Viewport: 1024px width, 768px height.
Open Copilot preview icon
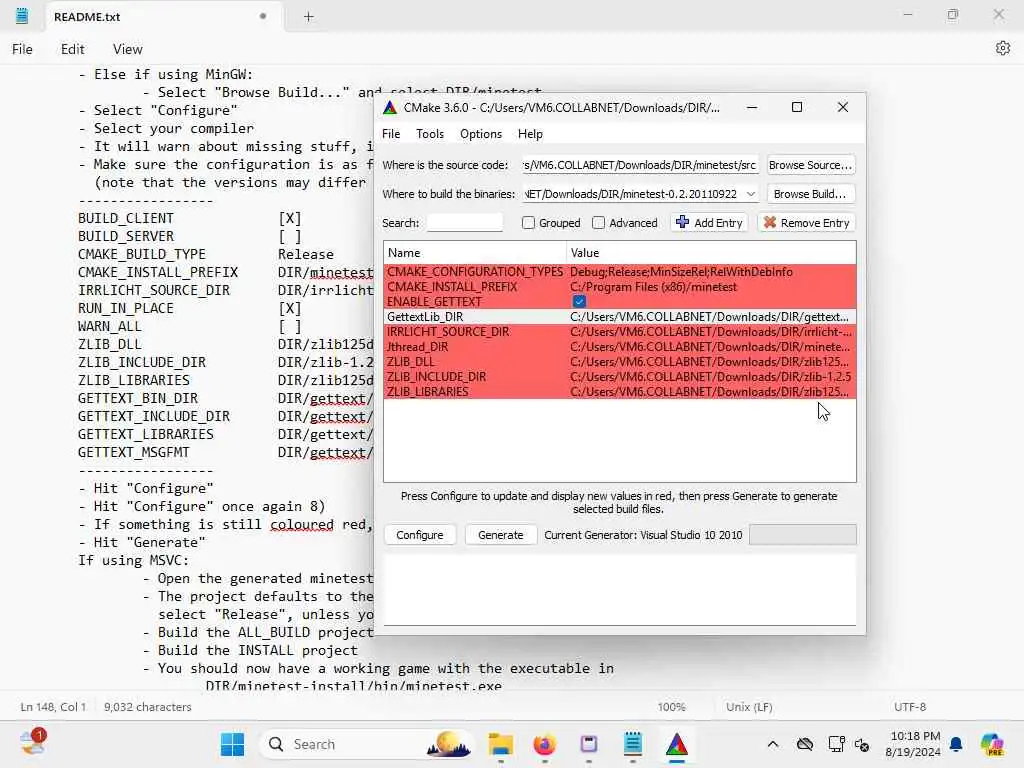pos(992,744)
